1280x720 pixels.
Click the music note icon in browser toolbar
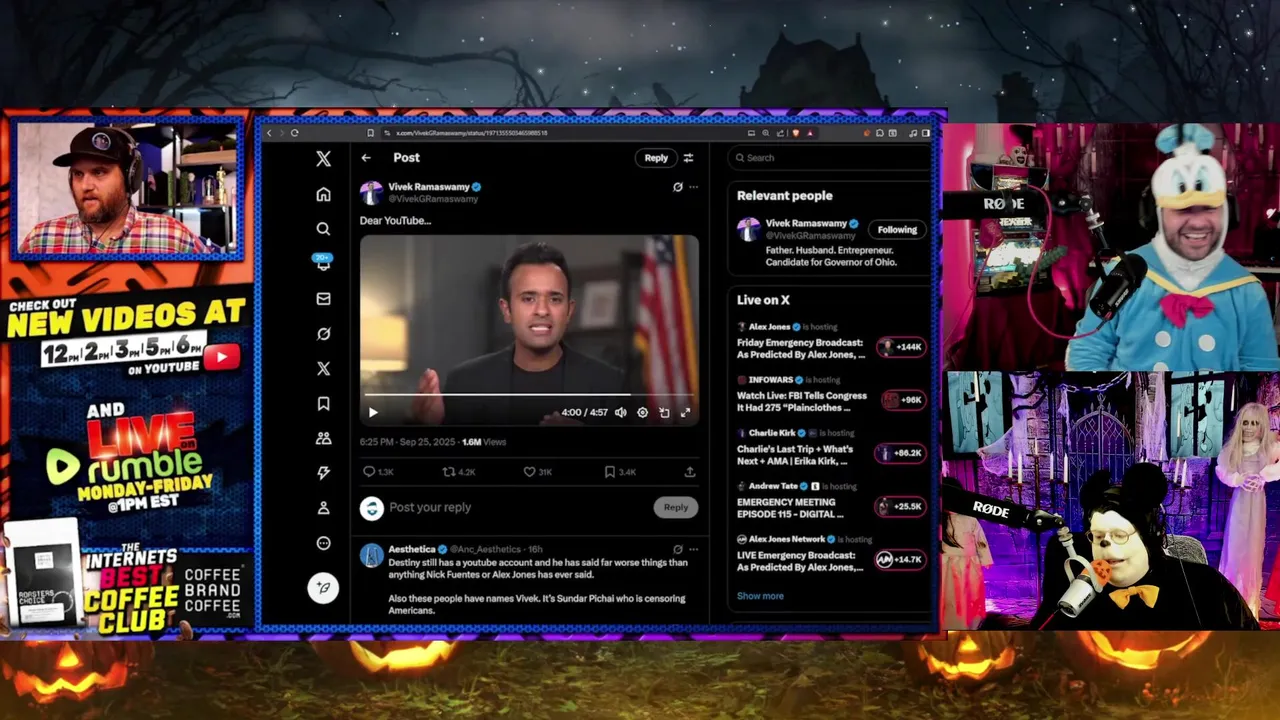coord(913,133)
